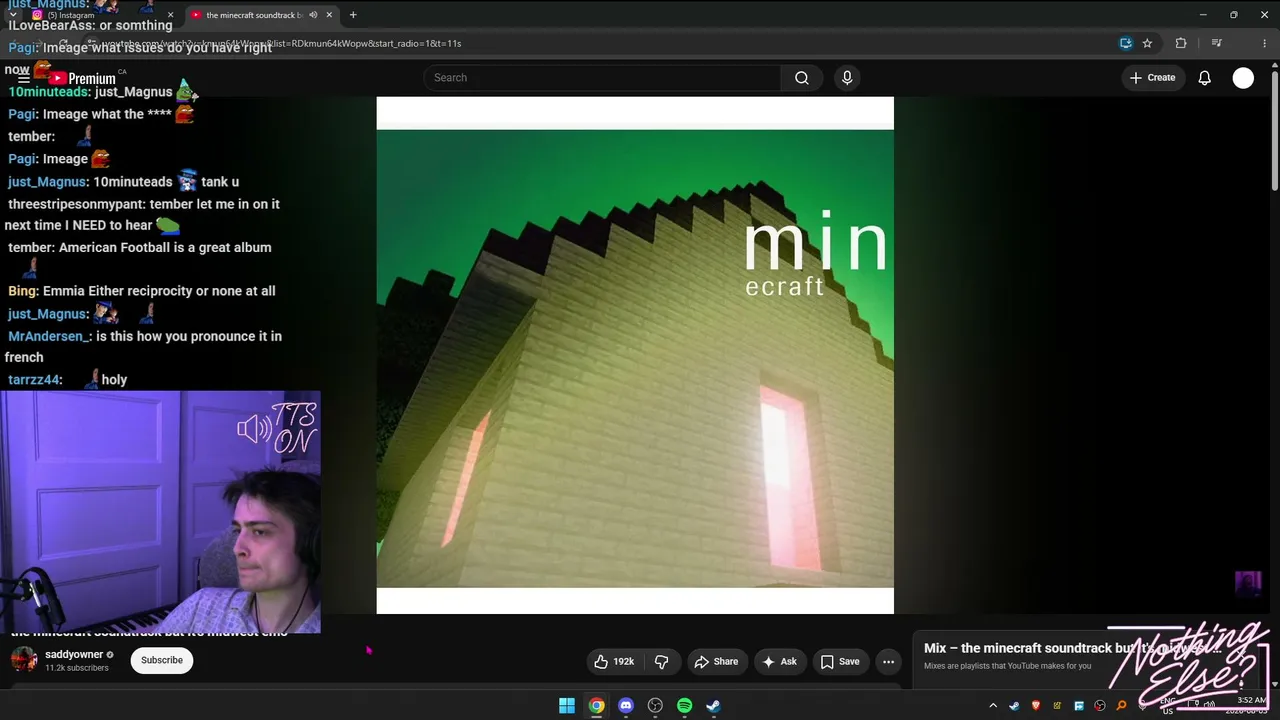Show hidden system tray icons
This screenshot has width=1280, height=720.
[993, 706]
